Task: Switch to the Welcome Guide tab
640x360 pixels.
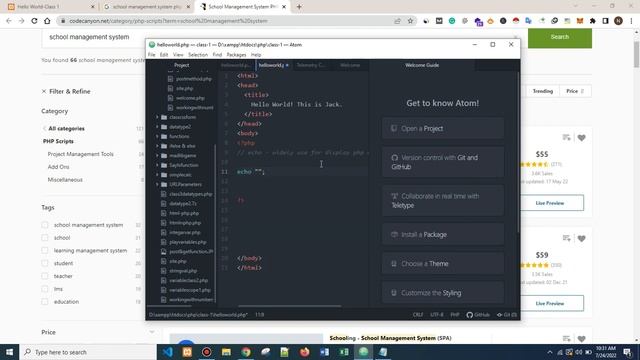Action: pyautogui.click(x=422, y=65)
